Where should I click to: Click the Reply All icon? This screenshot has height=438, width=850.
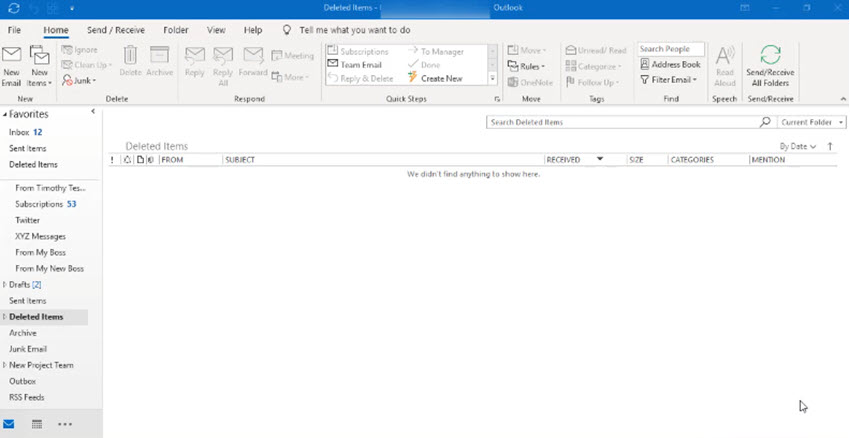[223, 66]
